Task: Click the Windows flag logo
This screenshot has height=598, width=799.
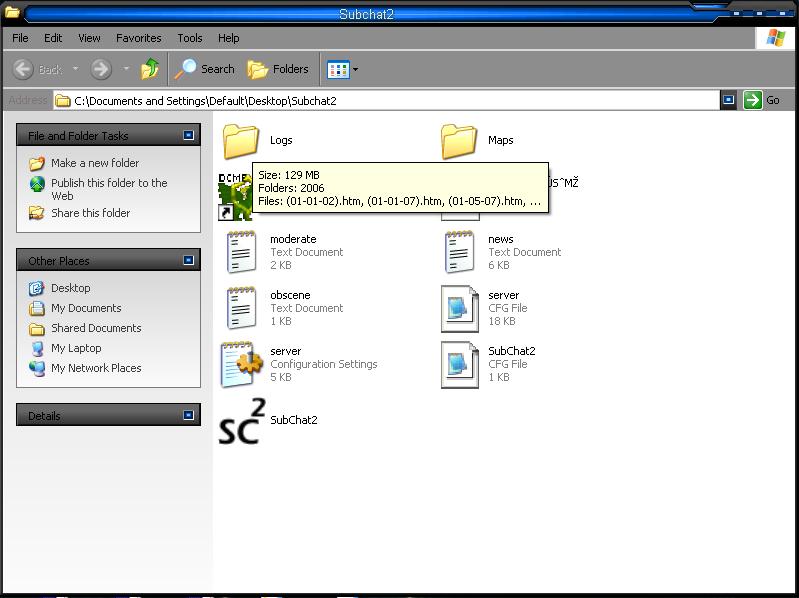Action: (x=776, y=38)
